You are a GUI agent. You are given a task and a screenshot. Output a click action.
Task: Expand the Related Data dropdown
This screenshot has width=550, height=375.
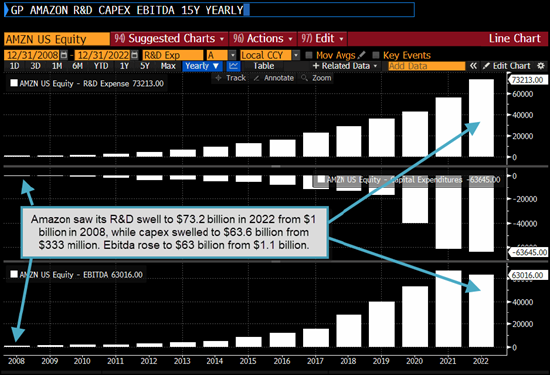point(345,66)
